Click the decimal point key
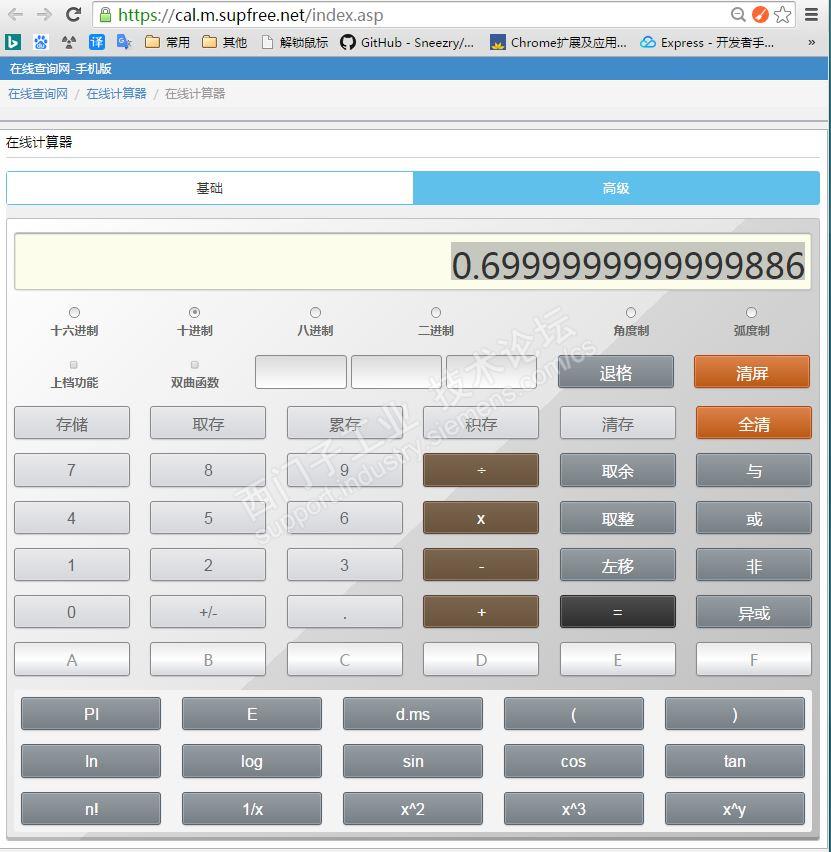Image resolution: width=831 pixels, height=852 pixels. click(345, 612)
